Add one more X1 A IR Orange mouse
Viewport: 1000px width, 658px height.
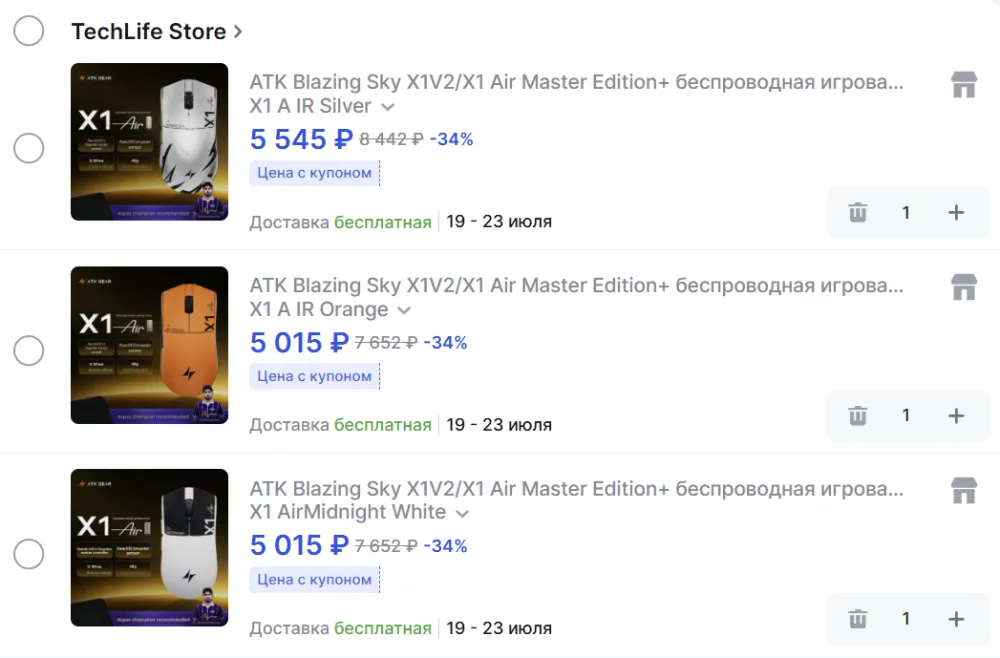[x=956, y=416]
